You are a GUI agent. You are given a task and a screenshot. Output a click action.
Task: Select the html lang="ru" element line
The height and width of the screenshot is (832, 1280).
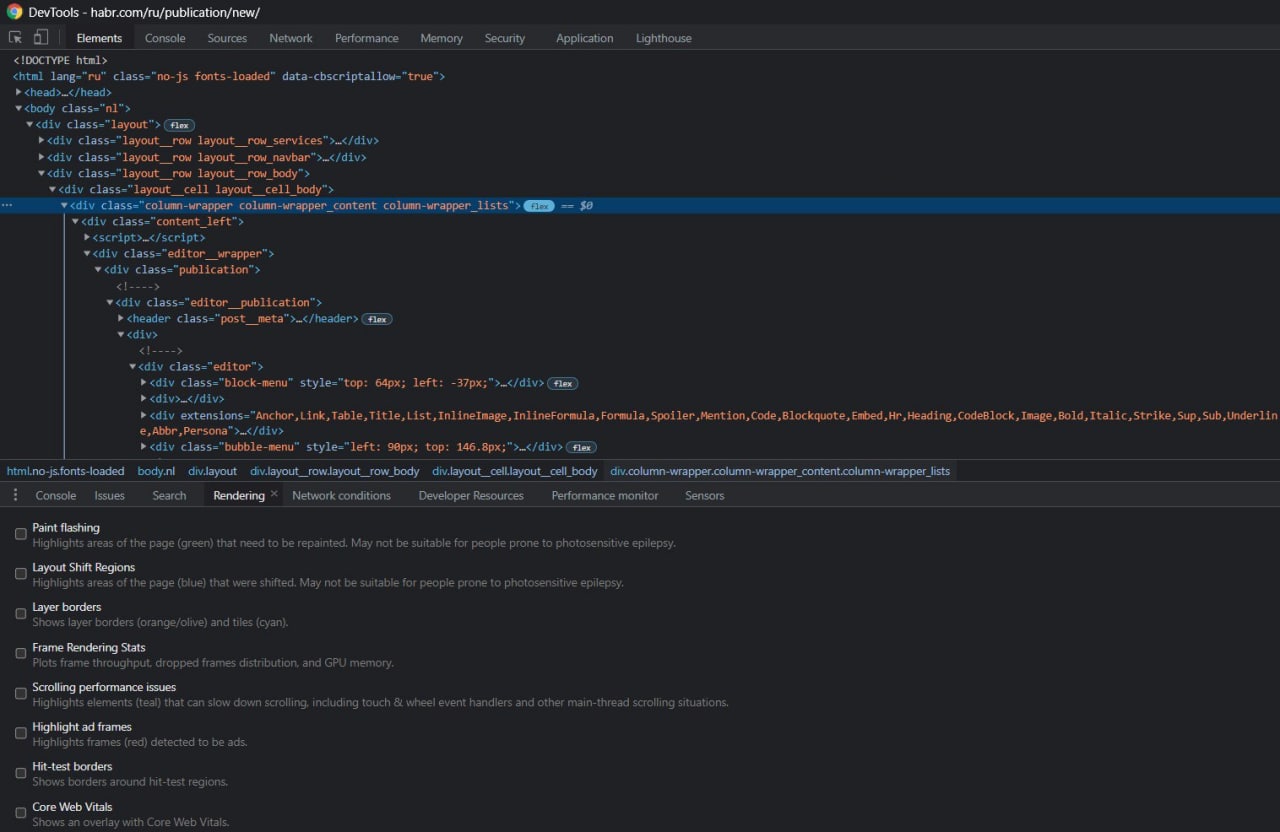click(229, 76)
